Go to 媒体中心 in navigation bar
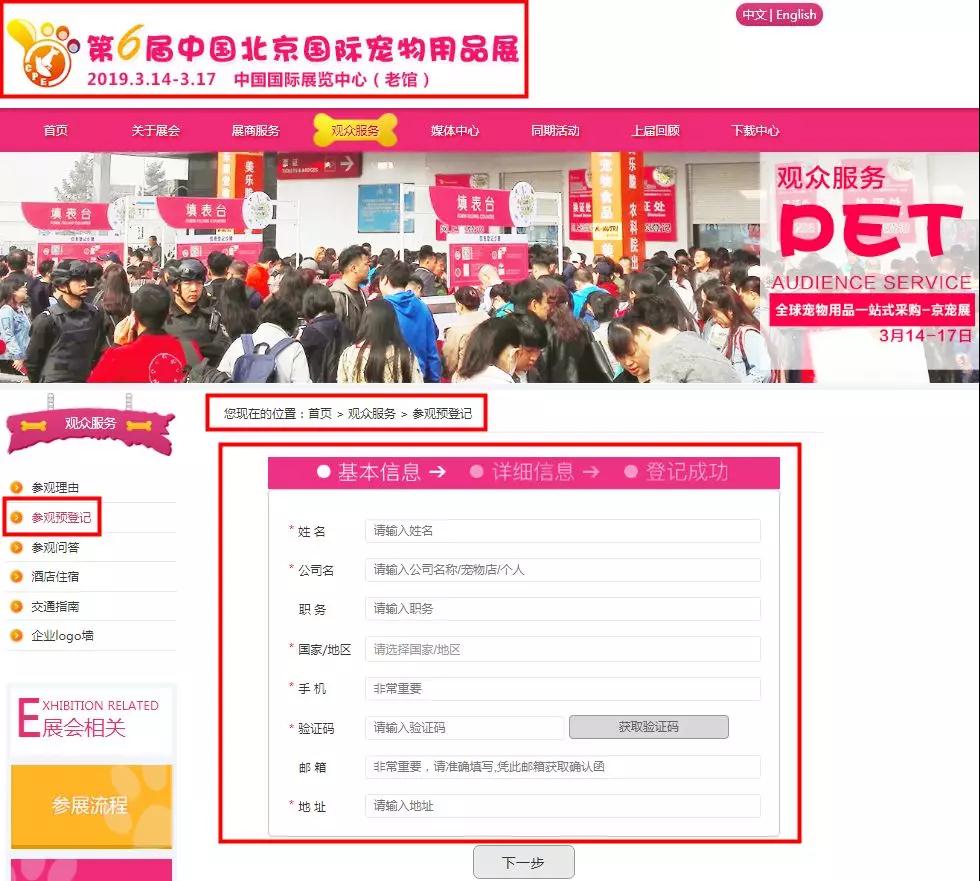Screen dimensions: 980x881 (x=455, y=131)
